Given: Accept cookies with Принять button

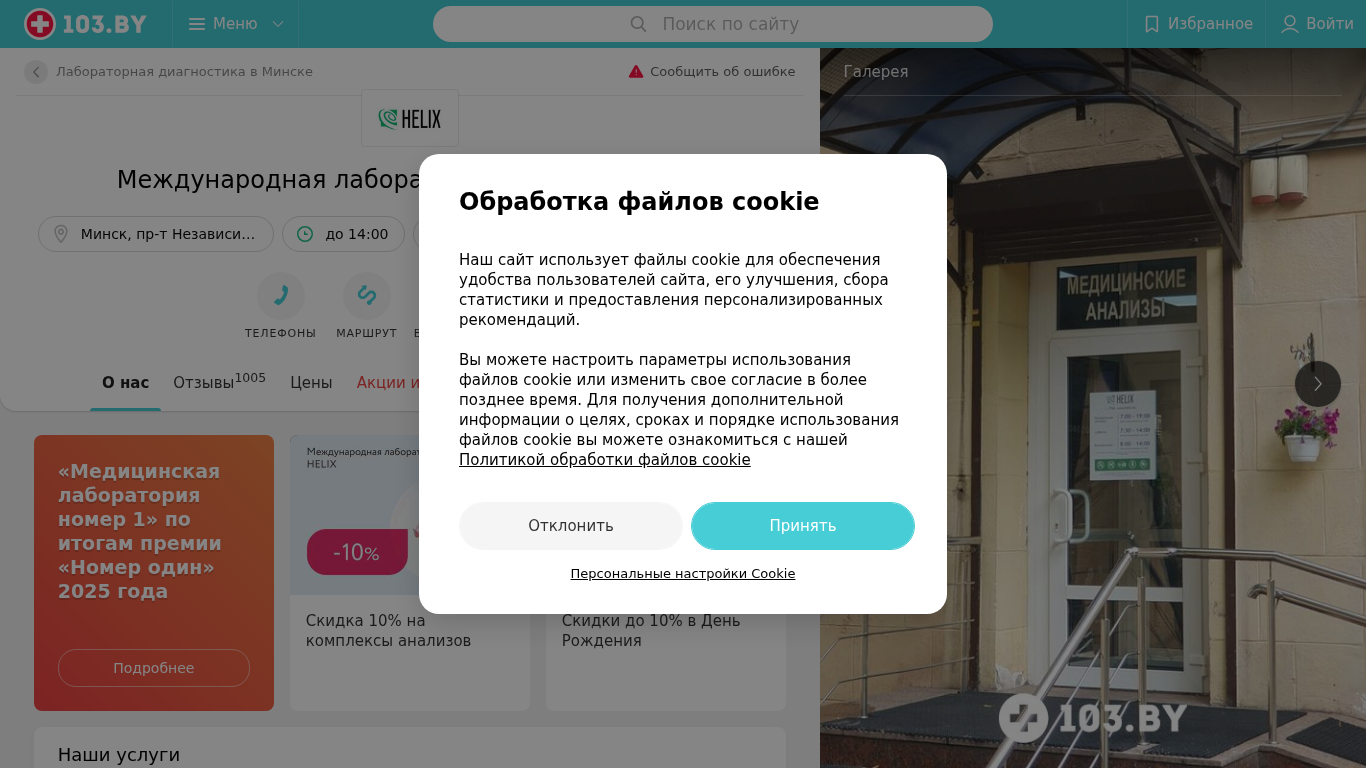Looking at the screenshot, I should 803,526.
